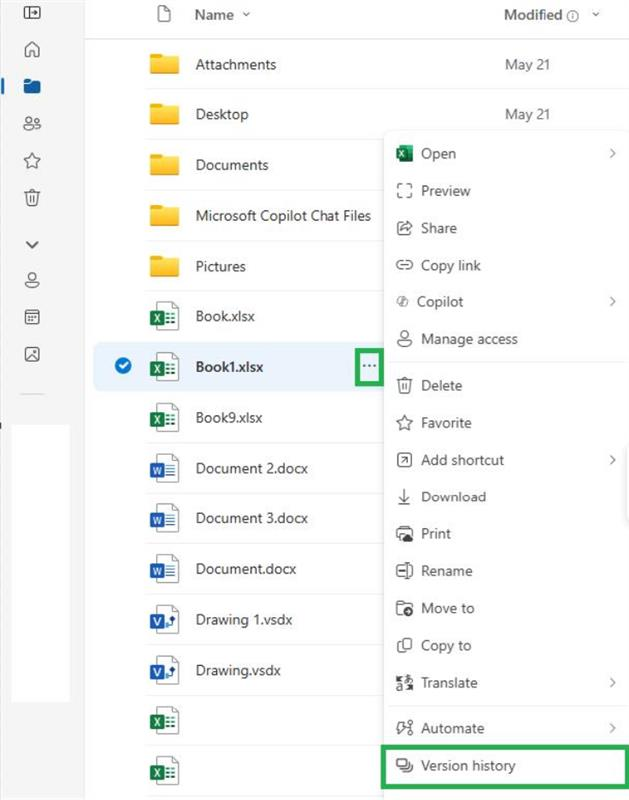
Task: Open the Modified column sort dropdown
Action: 595,15
